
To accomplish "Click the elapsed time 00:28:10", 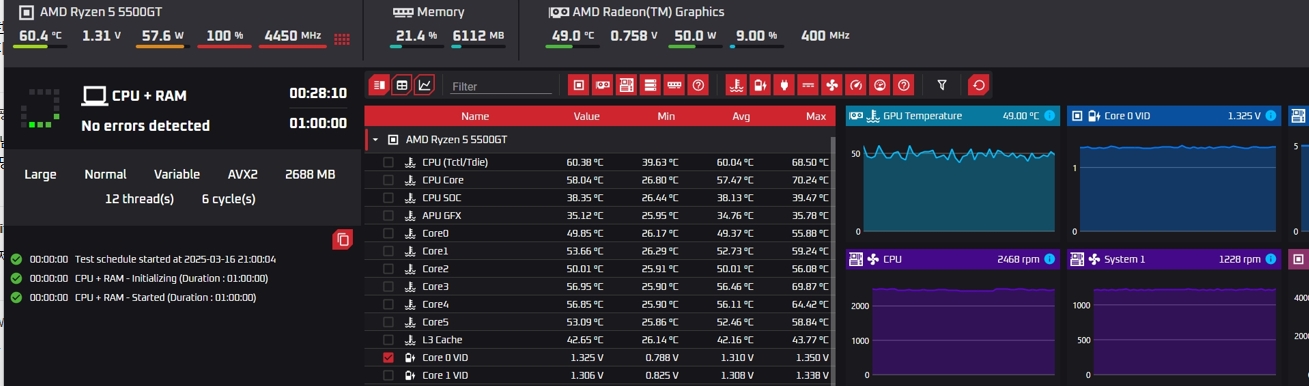I will tap(318, 93).
